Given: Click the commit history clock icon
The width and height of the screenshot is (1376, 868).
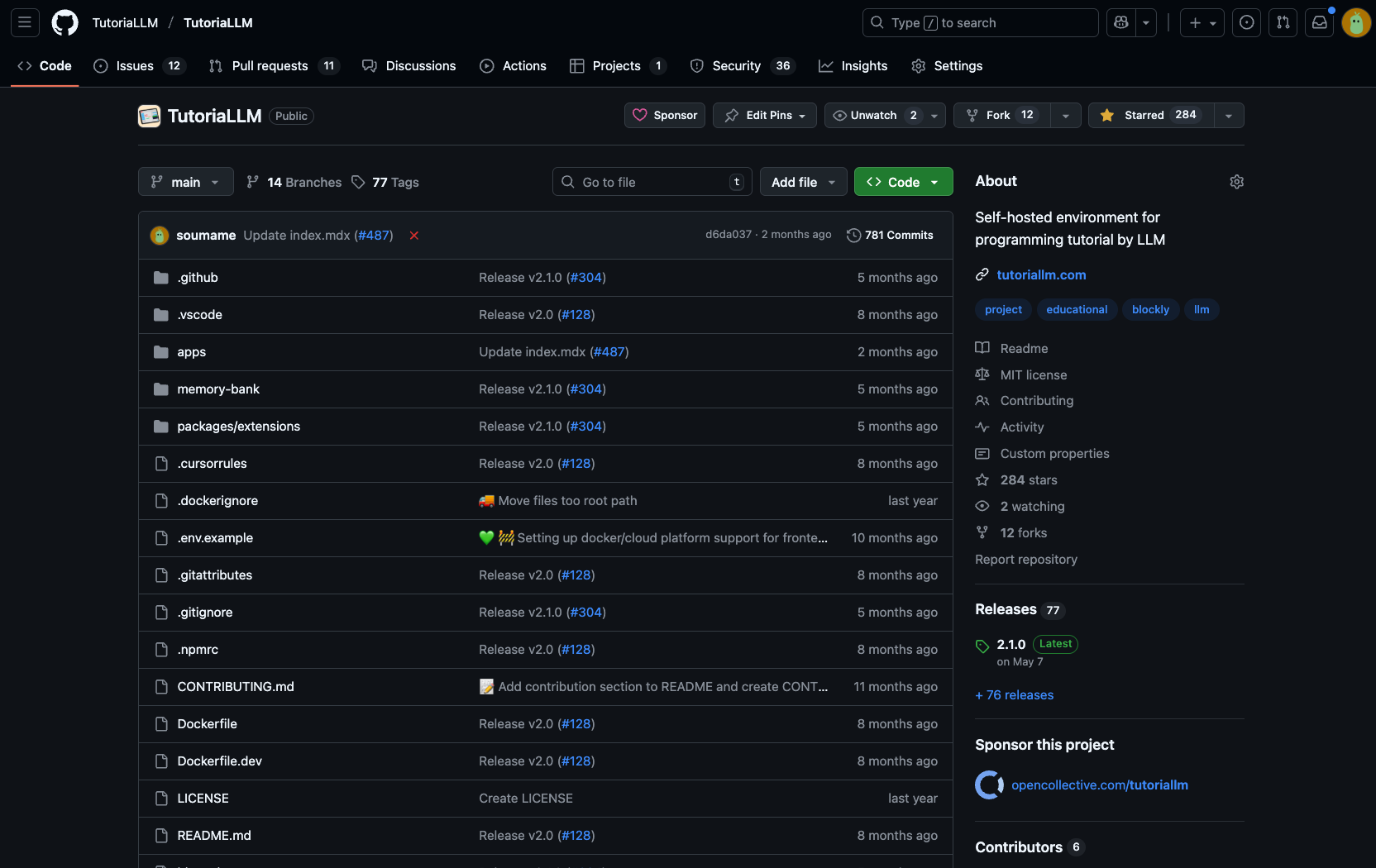Looking at the screenshot, I should pyautogui.click(x=853, y=236).
